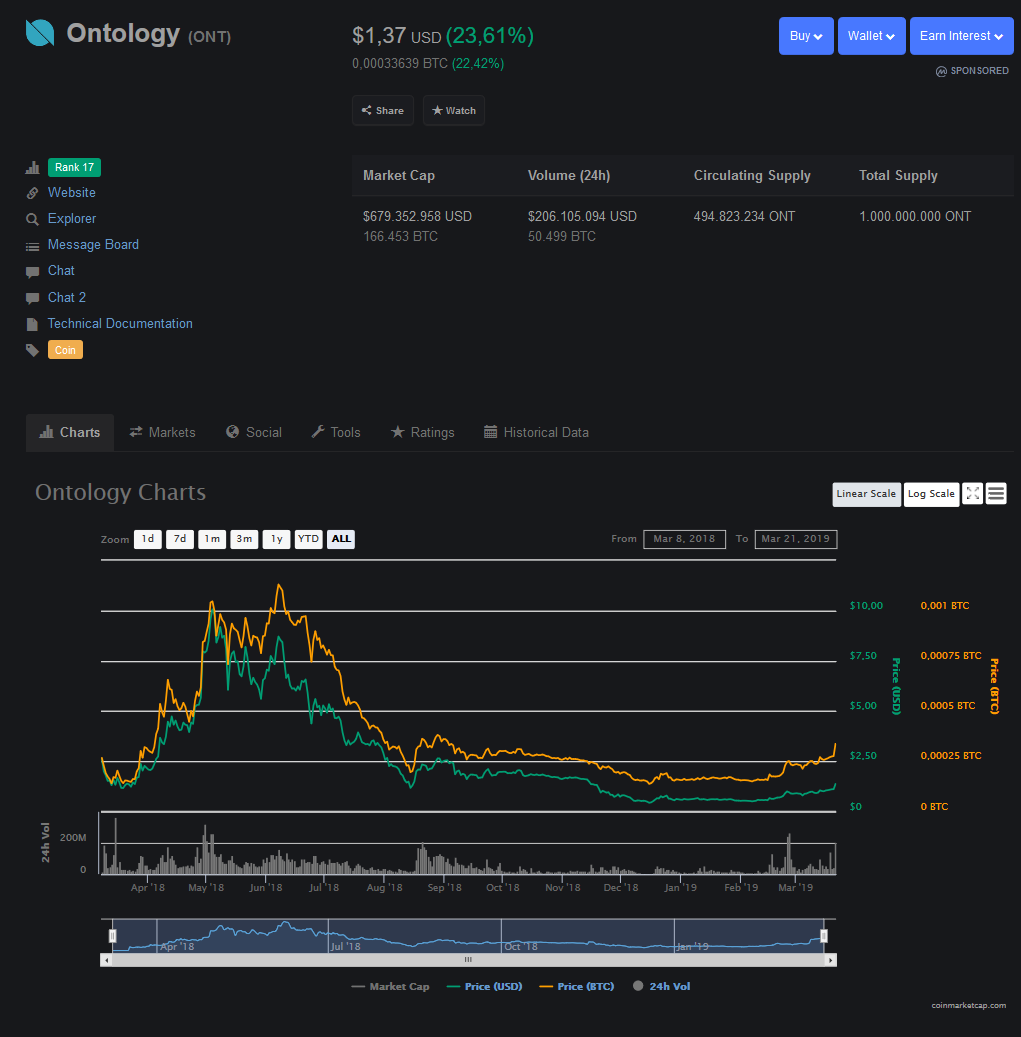Click the sponsored CoinMarketCap icon
1021x1037 pixels.
pyautogui.click(x=941, y=71)
